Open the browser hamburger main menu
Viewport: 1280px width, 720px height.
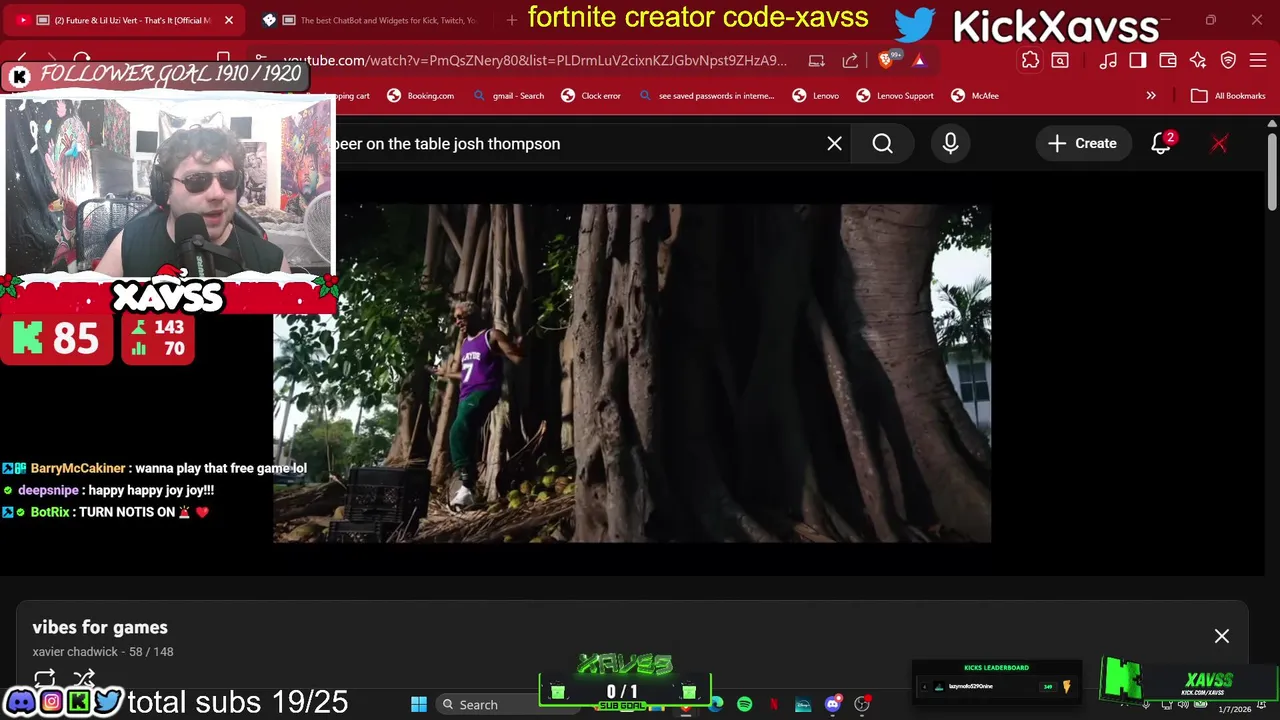point(1258,61)
